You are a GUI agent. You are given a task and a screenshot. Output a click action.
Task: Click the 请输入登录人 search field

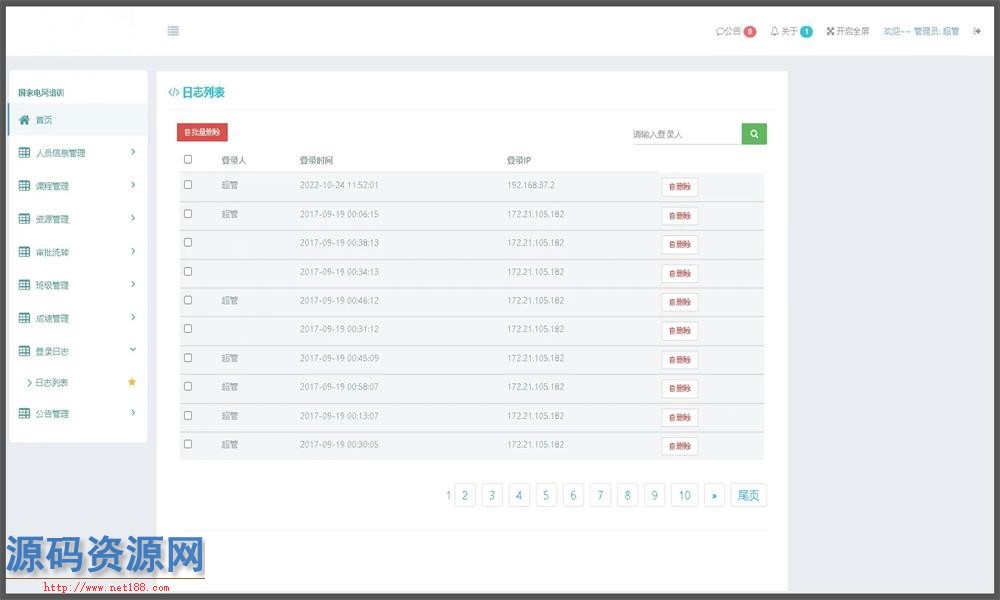[x=686, y=134]
